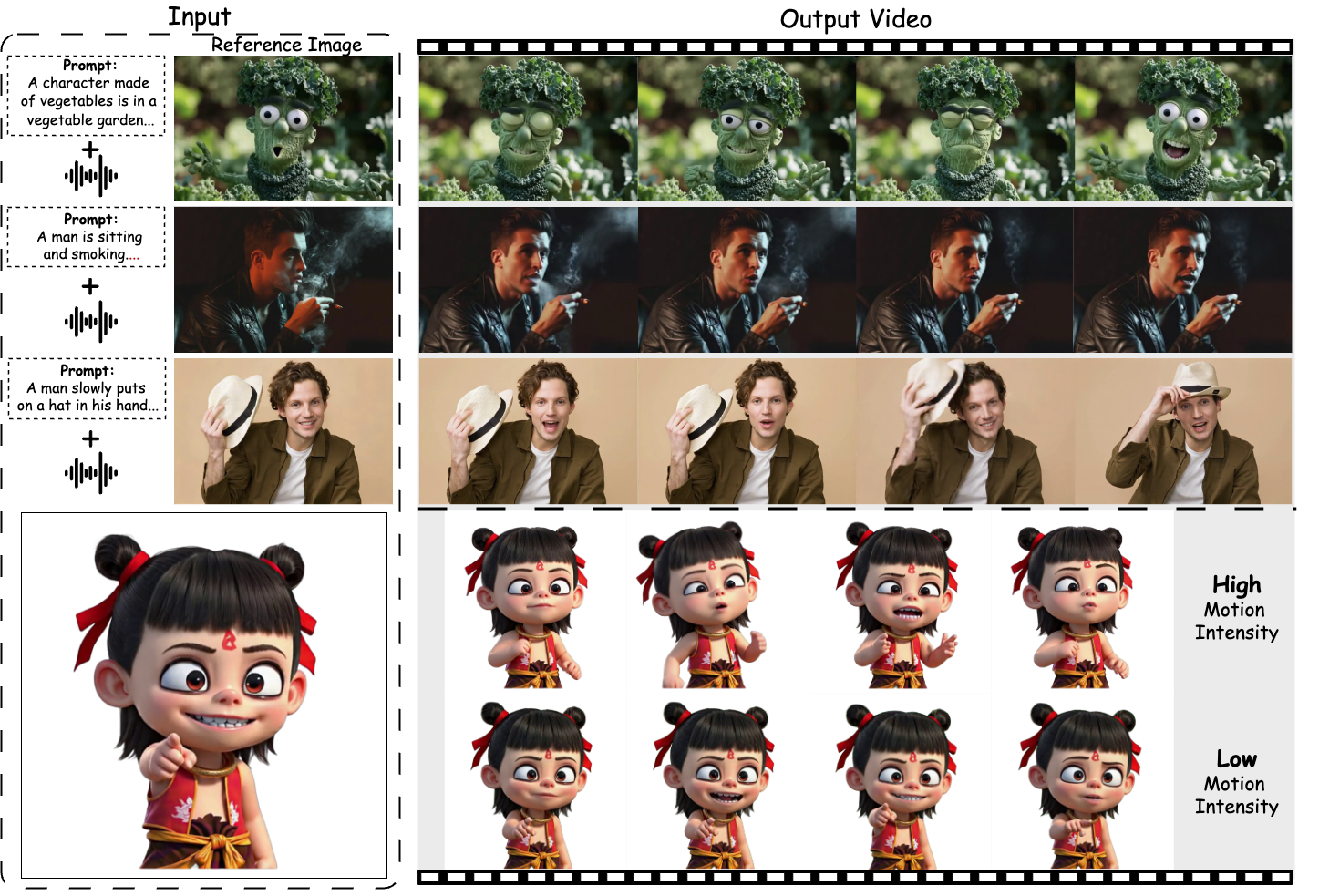1319x896 pixels.
Task: Open the output frame of man wearing the hat
Action: (x=1183, y=431)
